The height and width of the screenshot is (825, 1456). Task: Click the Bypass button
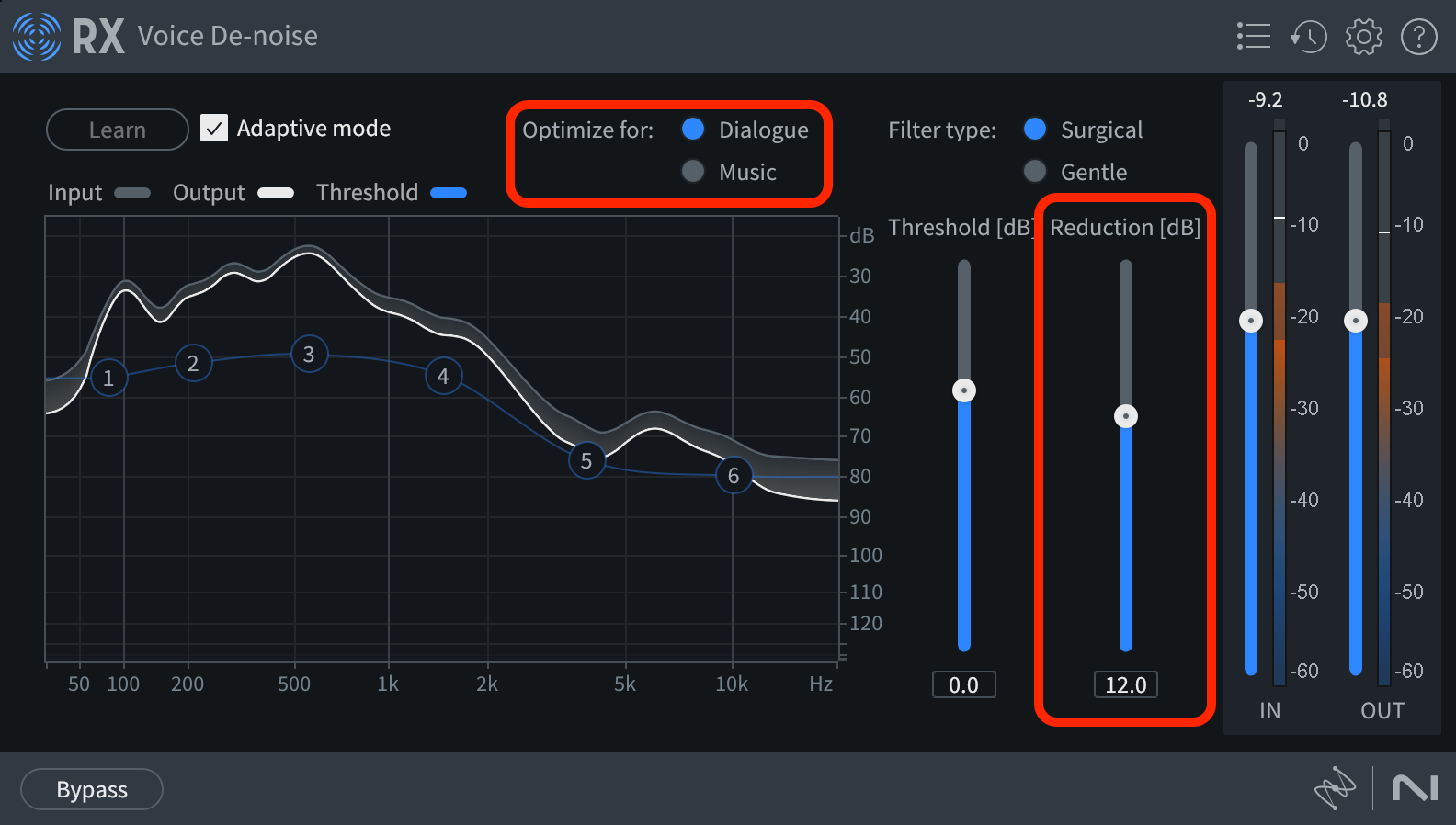[92, 789]
